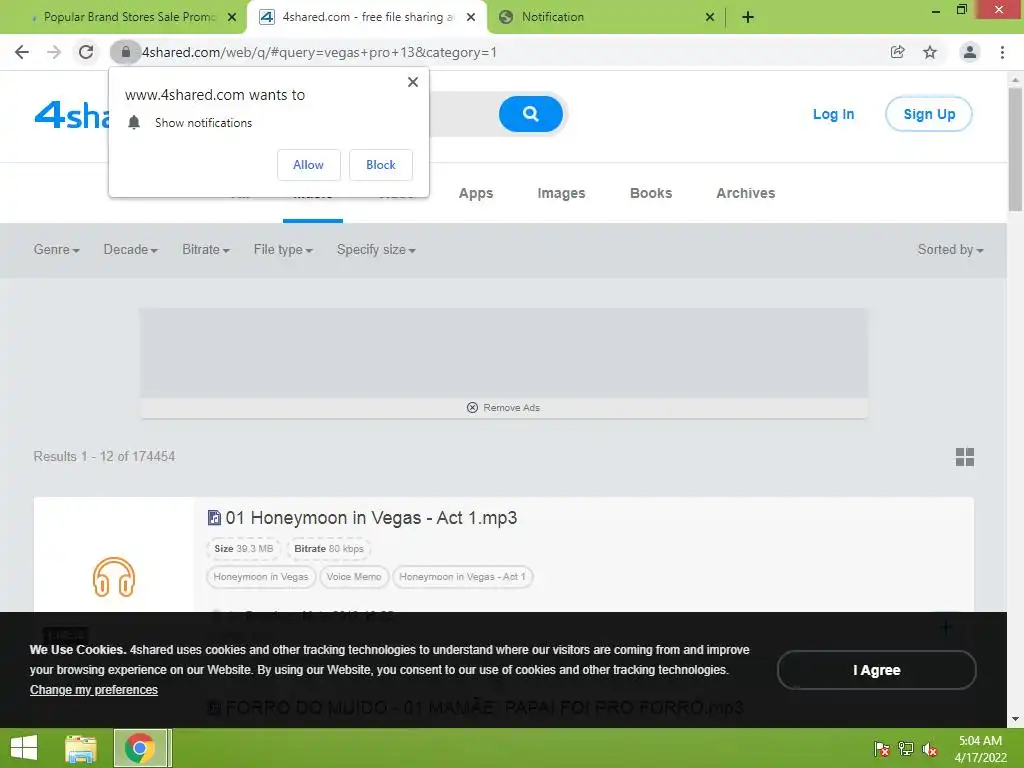Click the blue search magnifier button

pos(530,114)
